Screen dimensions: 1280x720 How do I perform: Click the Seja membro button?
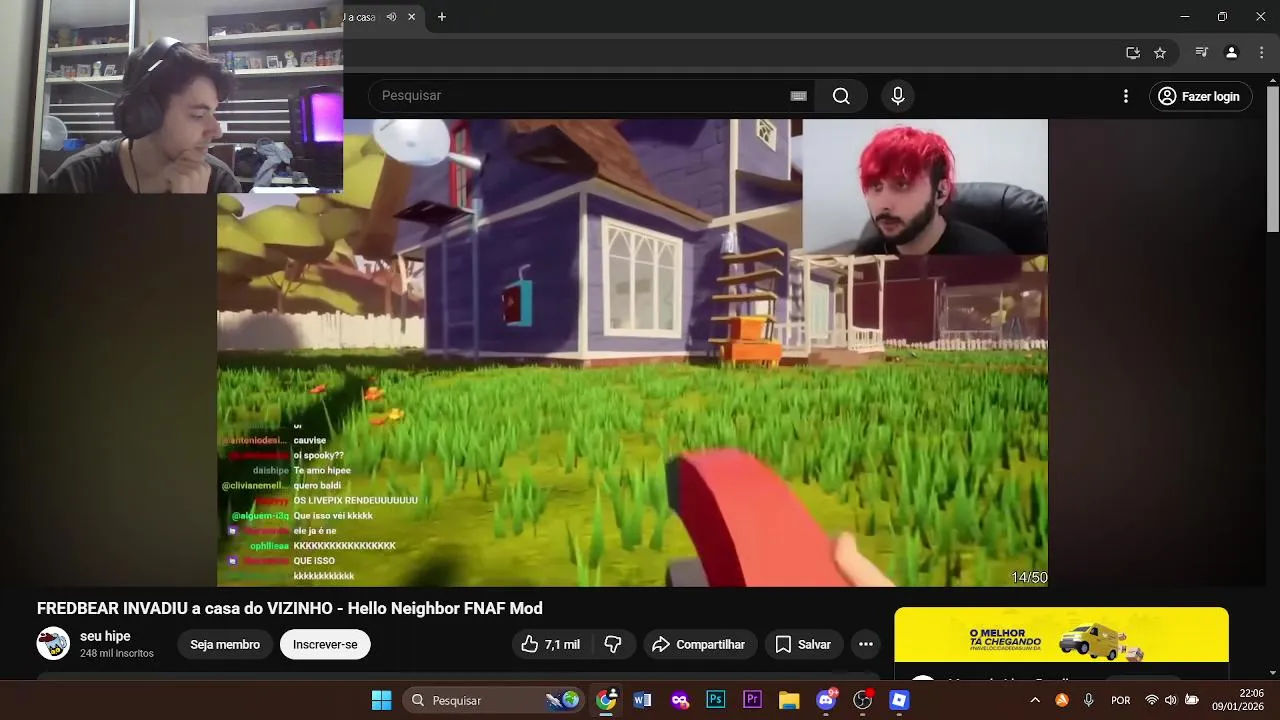point(225,645)
